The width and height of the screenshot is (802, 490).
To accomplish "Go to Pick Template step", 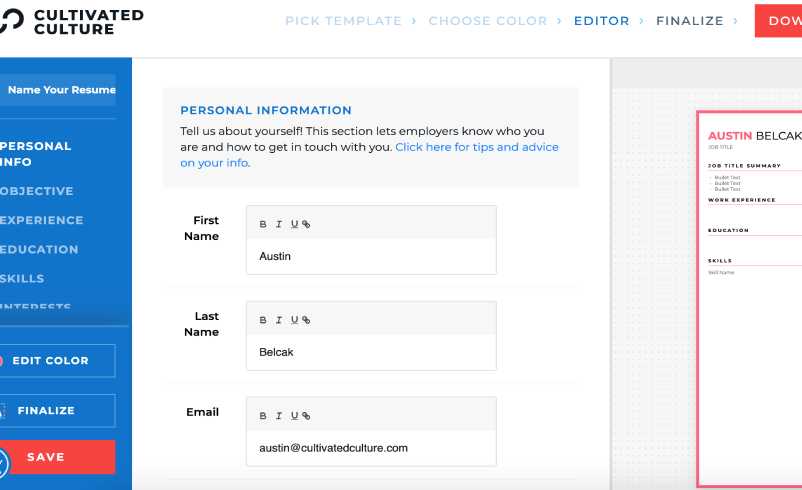I will click(x=343, y=21).
